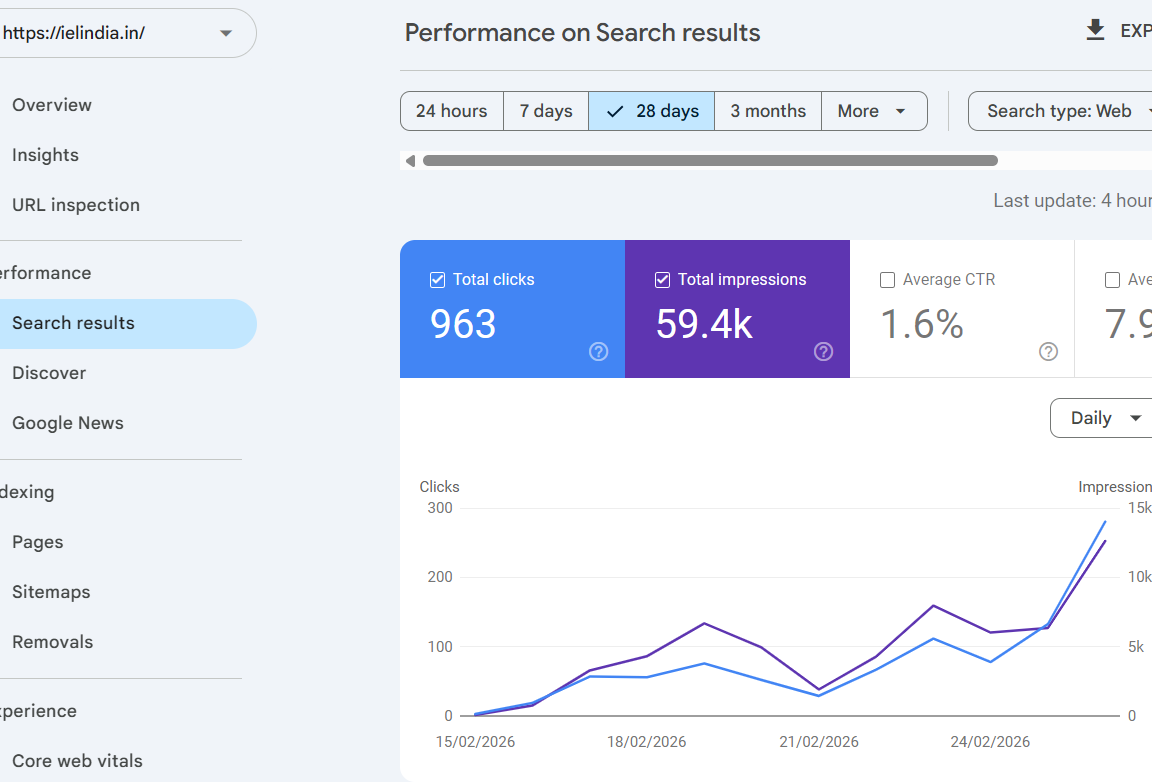Switch to the 3 months range
Image resolution: width=1152 pixels, height=782 pixels.
click(x=767, y=111)
